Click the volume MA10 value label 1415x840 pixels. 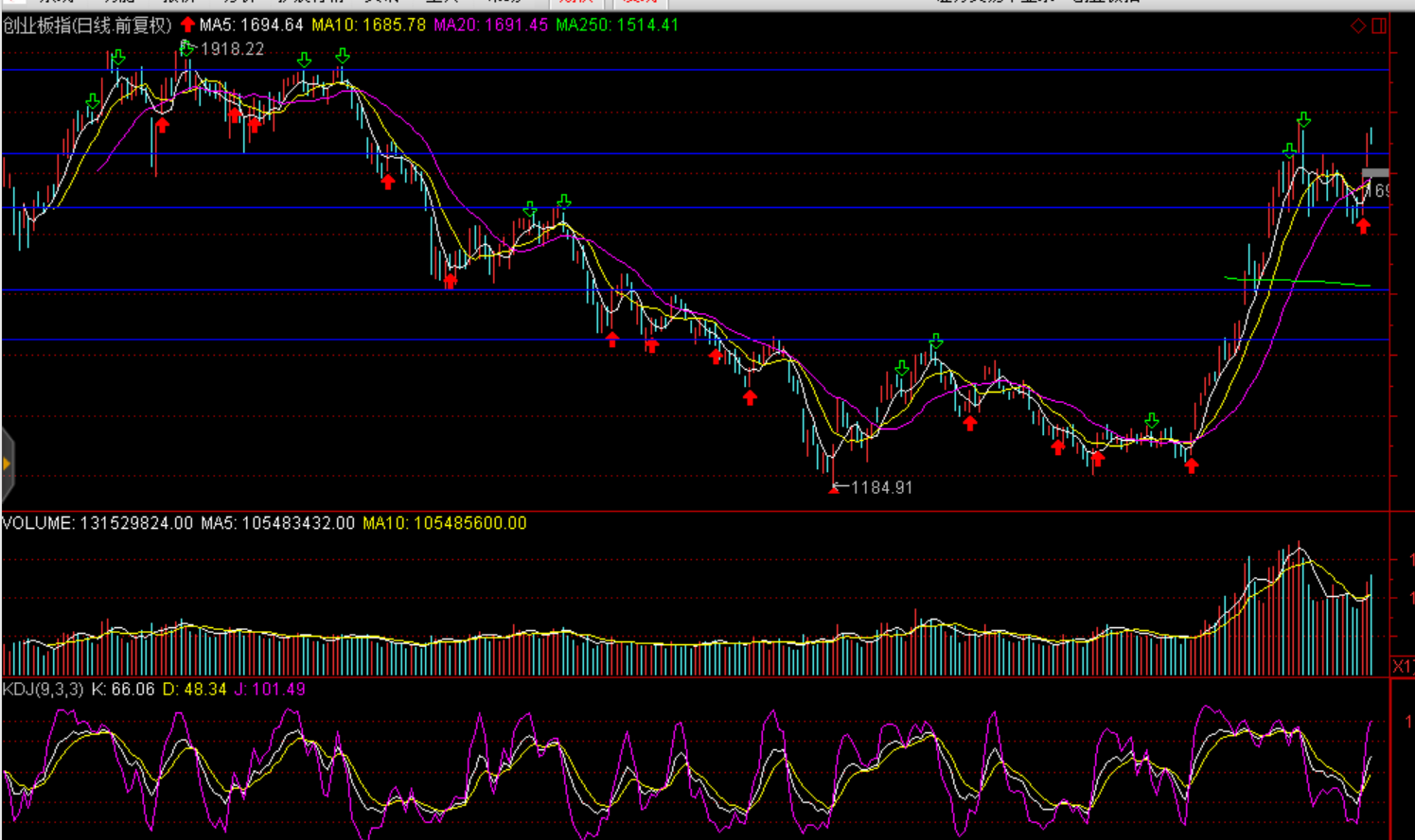[x=444, y=523]
